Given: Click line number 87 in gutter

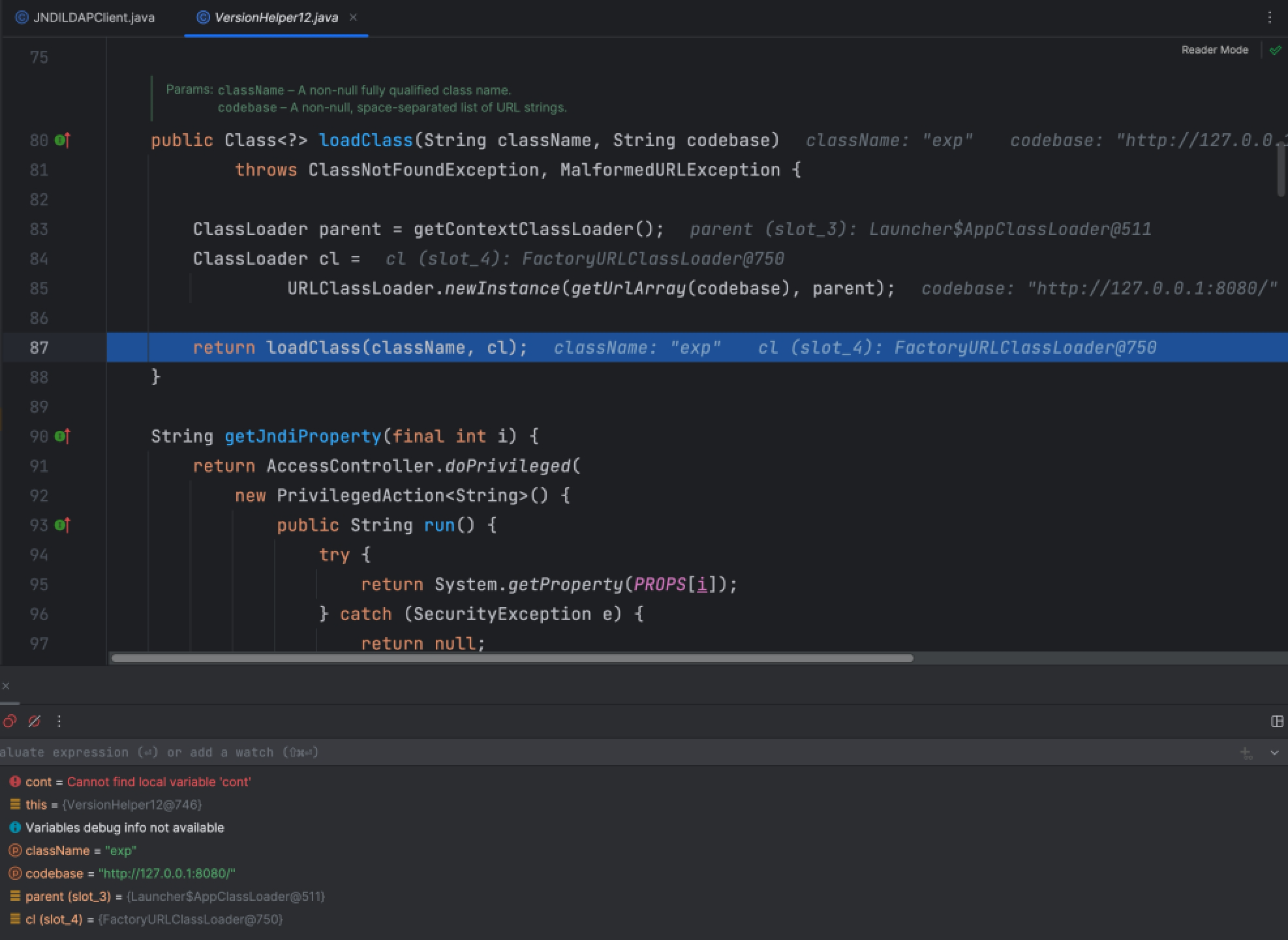Looking at the screenshot, I should point(39,347).
